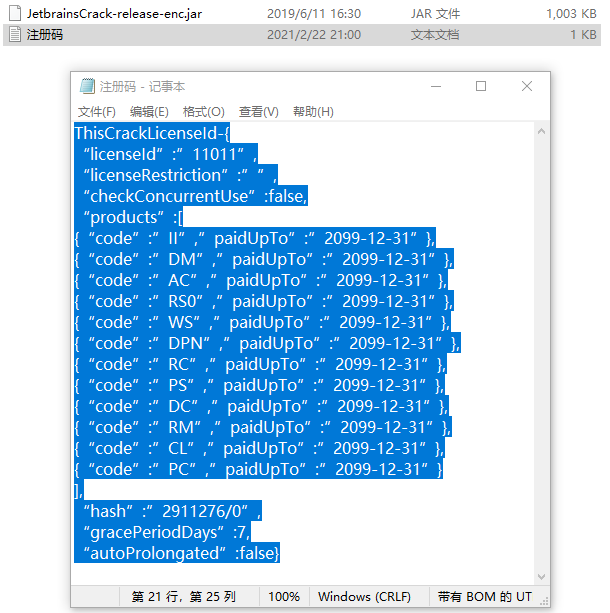This screenshot has width=610, height=613.
Task: Minimize the Notepad window
Action: 436,86
